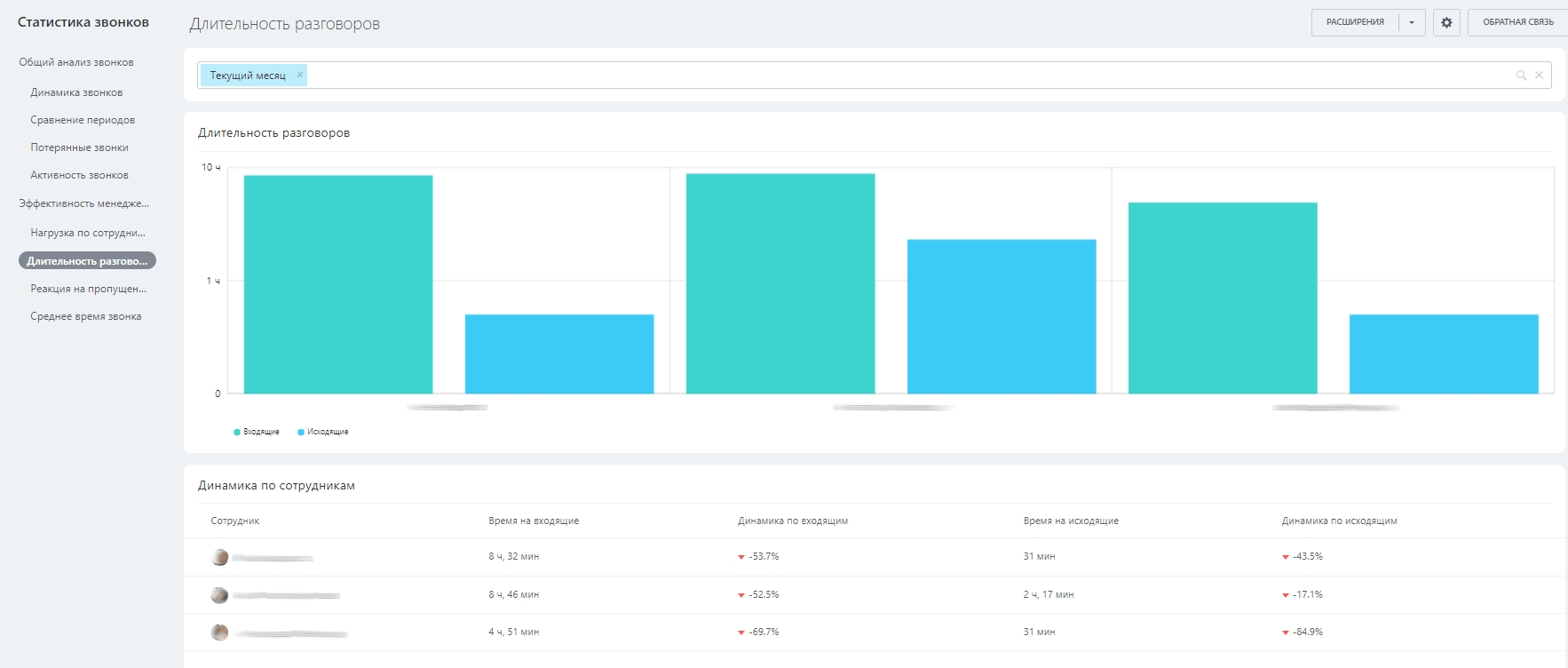Expand the 'Расширения' dropdown arrow
The height and width of the screenshot is (668, 1568).
click(1412, 22)
